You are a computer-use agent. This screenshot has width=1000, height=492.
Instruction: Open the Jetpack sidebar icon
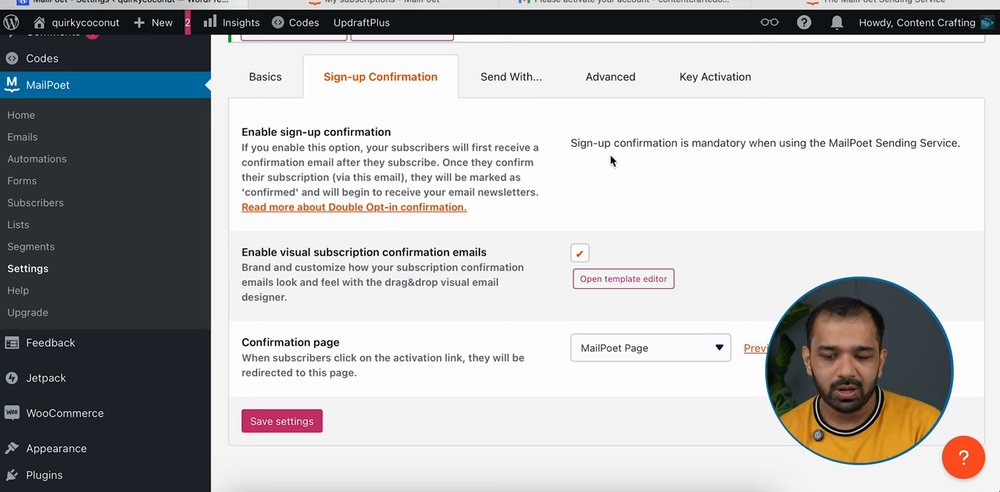(x=11, y=378)
